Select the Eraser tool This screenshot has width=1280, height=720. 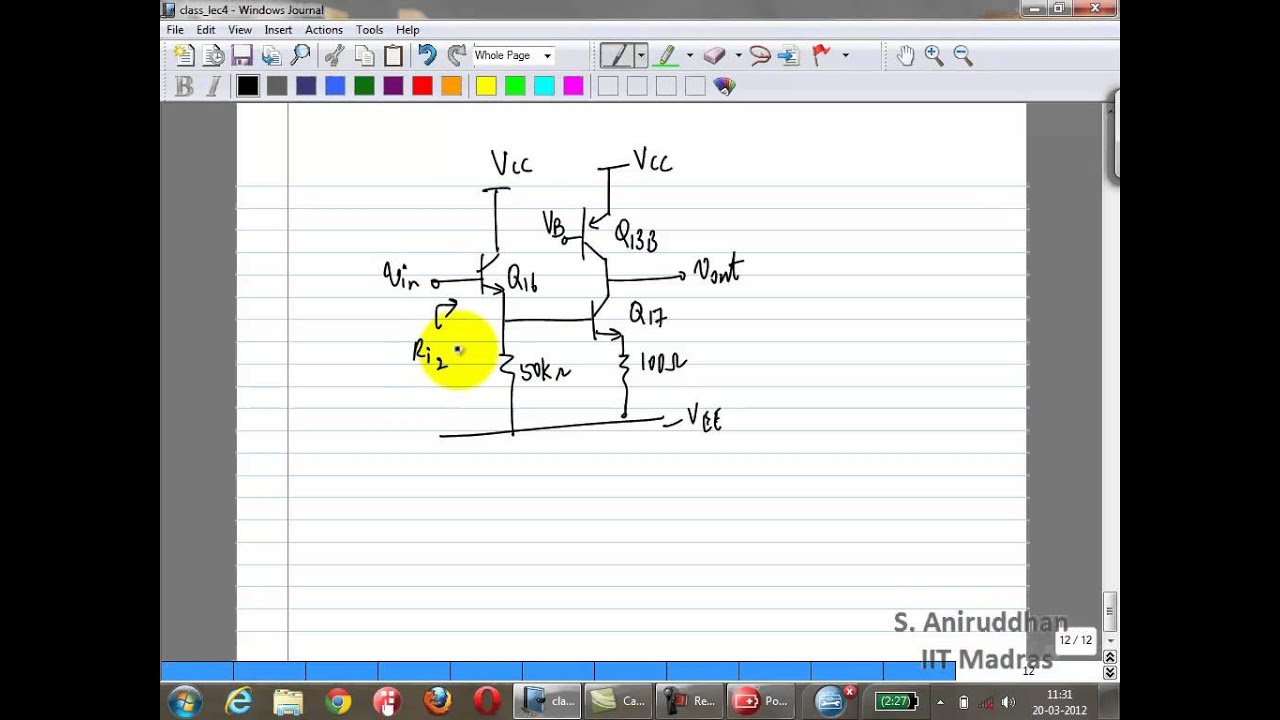click(x=714, y=56)
